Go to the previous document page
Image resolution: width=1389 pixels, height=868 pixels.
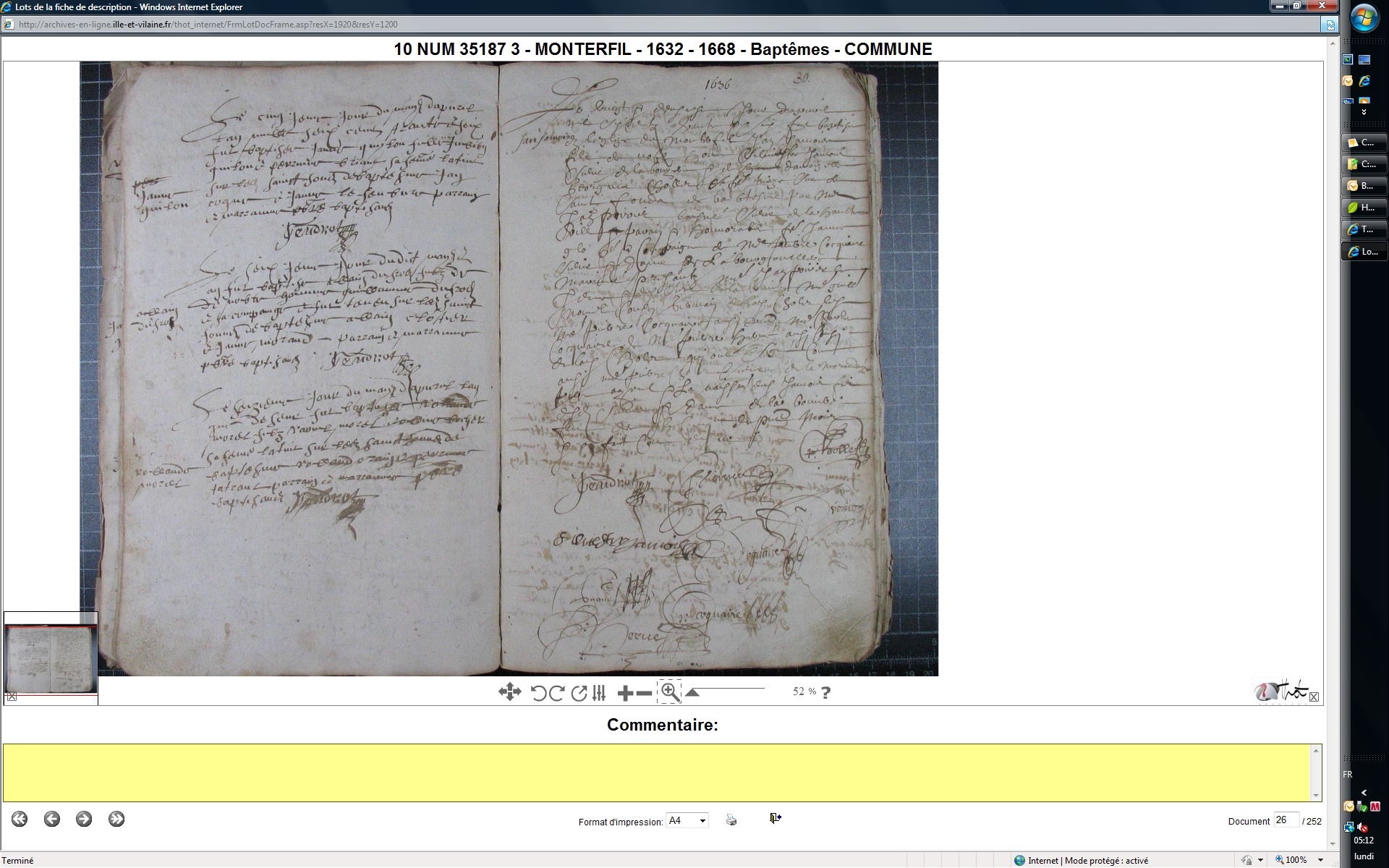pyautogui.click(x=51, y=819)
